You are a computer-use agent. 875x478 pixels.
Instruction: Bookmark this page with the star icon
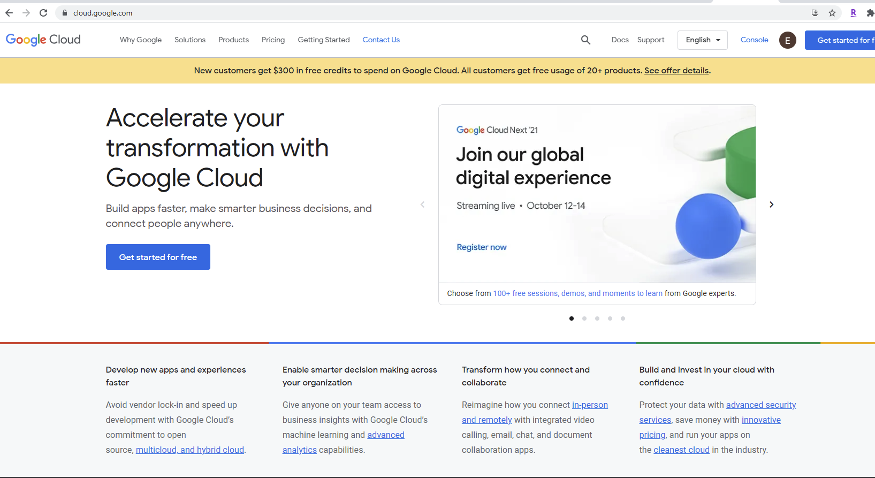click(x=832, y=13)
